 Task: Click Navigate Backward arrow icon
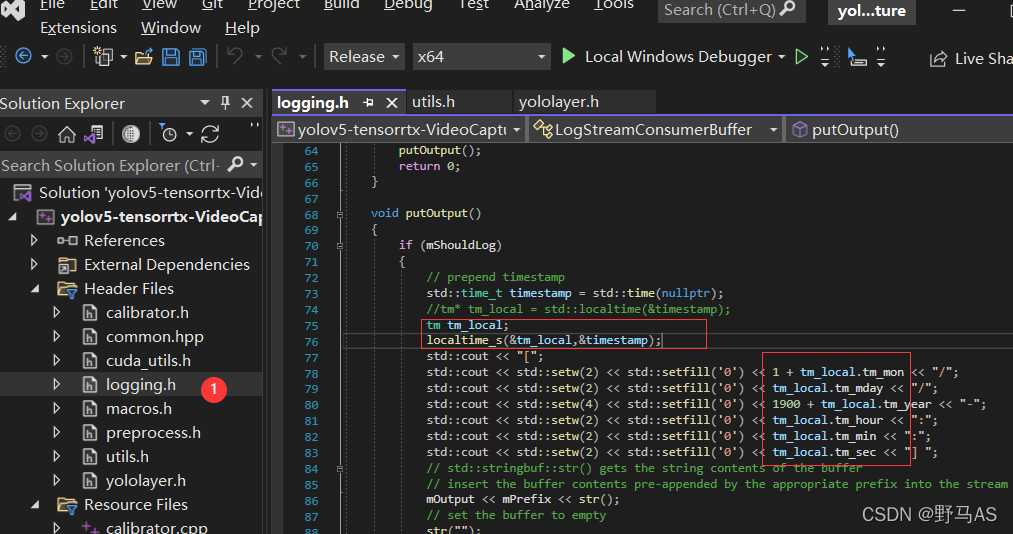pyautogui.click(x=23, y=57)
